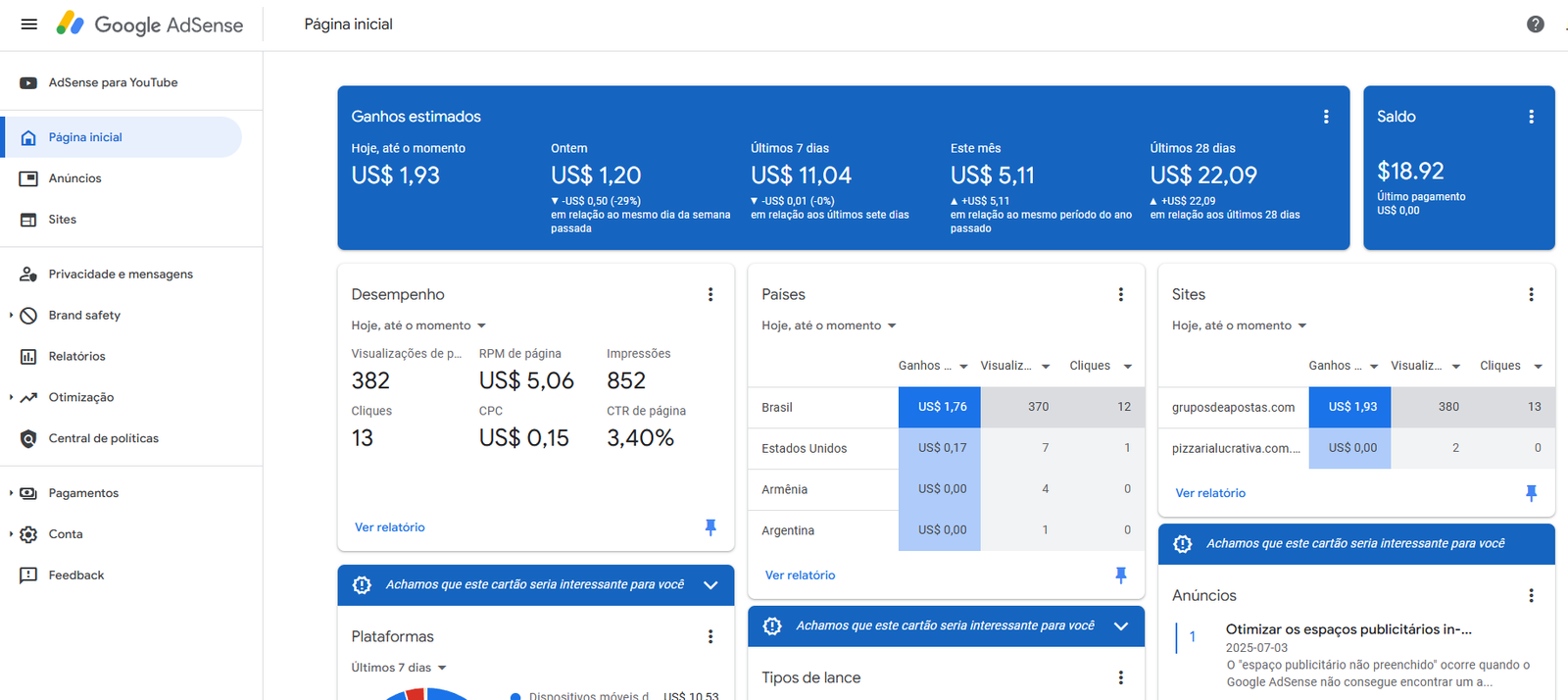
Task: Toggle the pin on Países card
Action: (1121, 575)
